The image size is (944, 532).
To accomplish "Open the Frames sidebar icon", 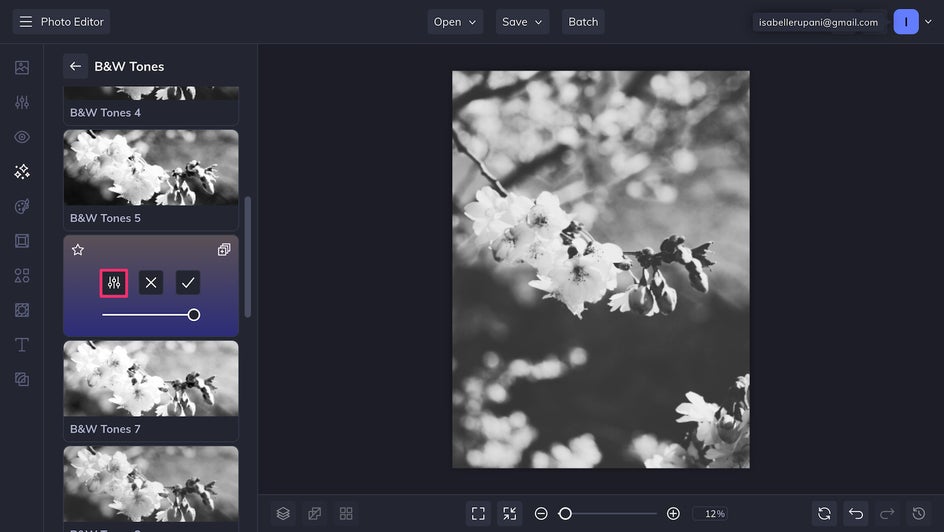I will [22, 241].
